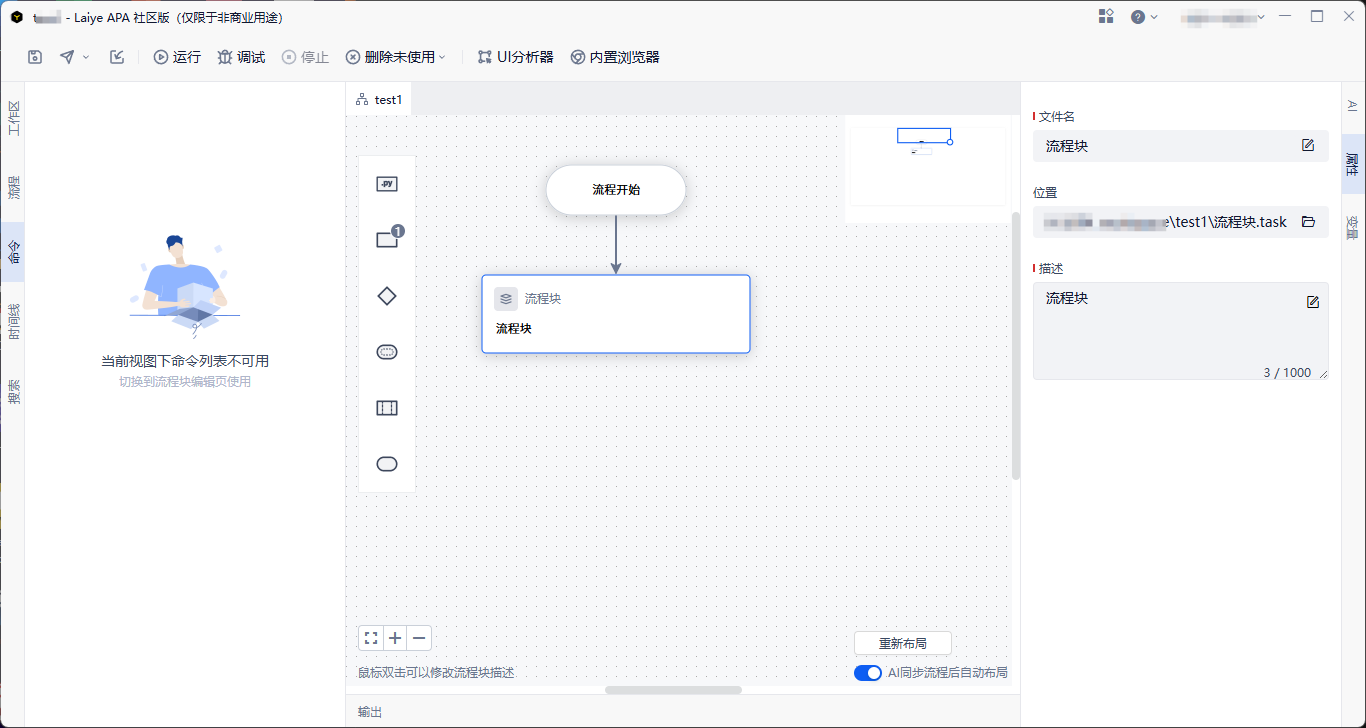Open the 变量 variables tab
The width and height of the screenshot is (1366, 728).
[x=1352, y=227]
